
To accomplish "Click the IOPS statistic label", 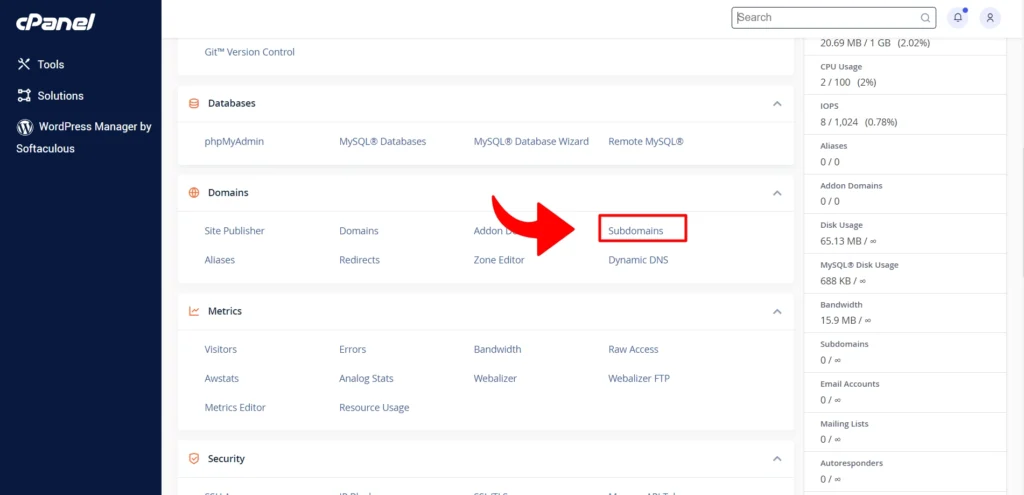I will 829,106.
